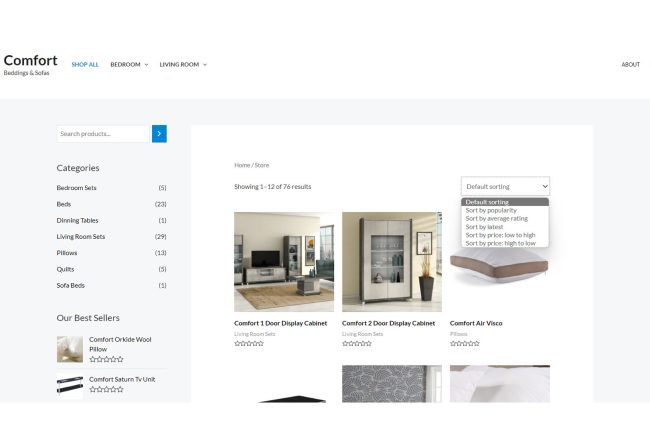The image size is (650, 433).
Task: Expand the Living Room menu dropdown
Action: [183, 65]
